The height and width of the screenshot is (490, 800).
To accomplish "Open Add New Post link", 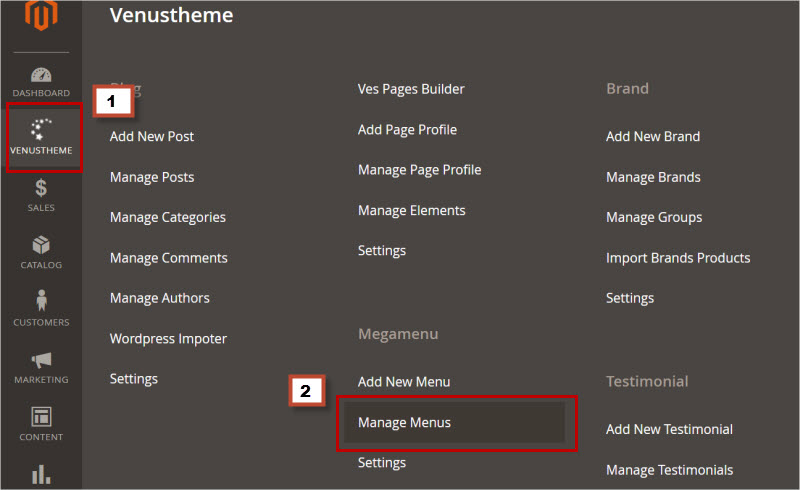I will coord(152,136).
